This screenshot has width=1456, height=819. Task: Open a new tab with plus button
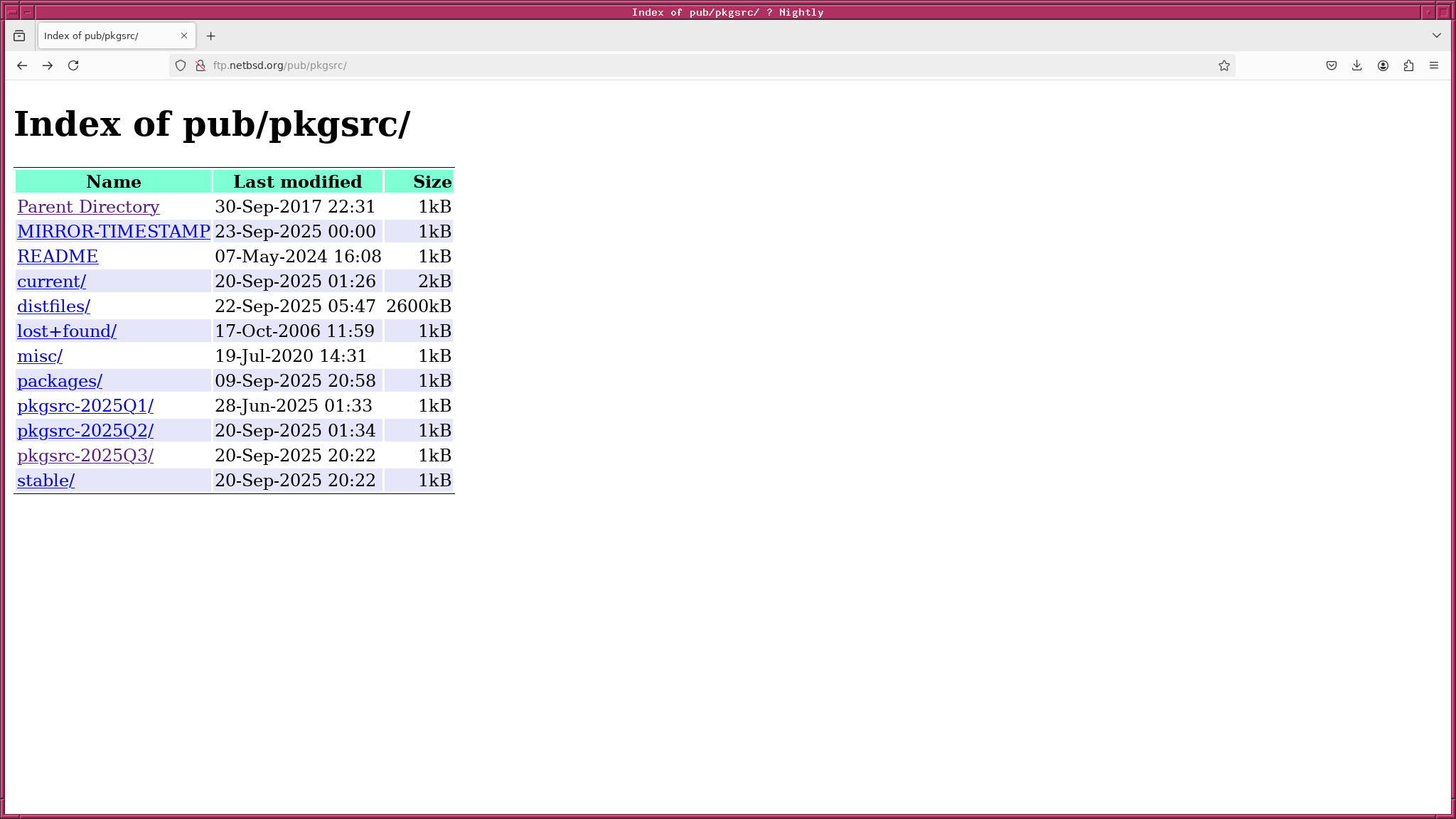coord(210,36)
